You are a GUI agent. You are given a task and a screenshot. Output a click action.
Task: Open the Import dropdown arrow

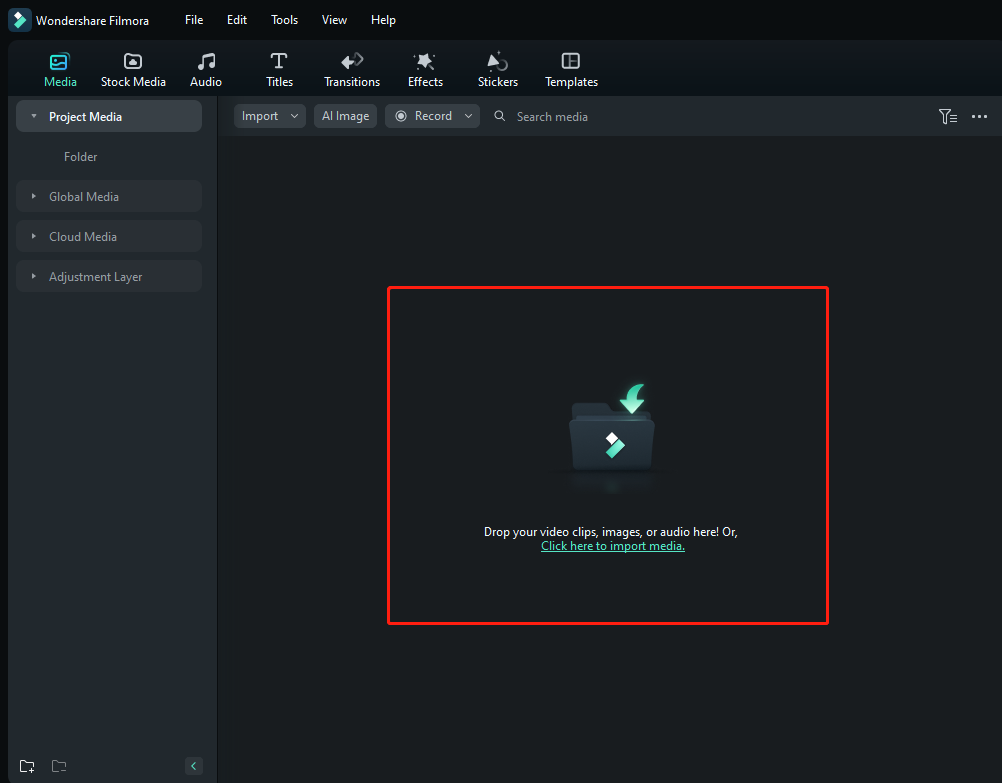(295, 116)
